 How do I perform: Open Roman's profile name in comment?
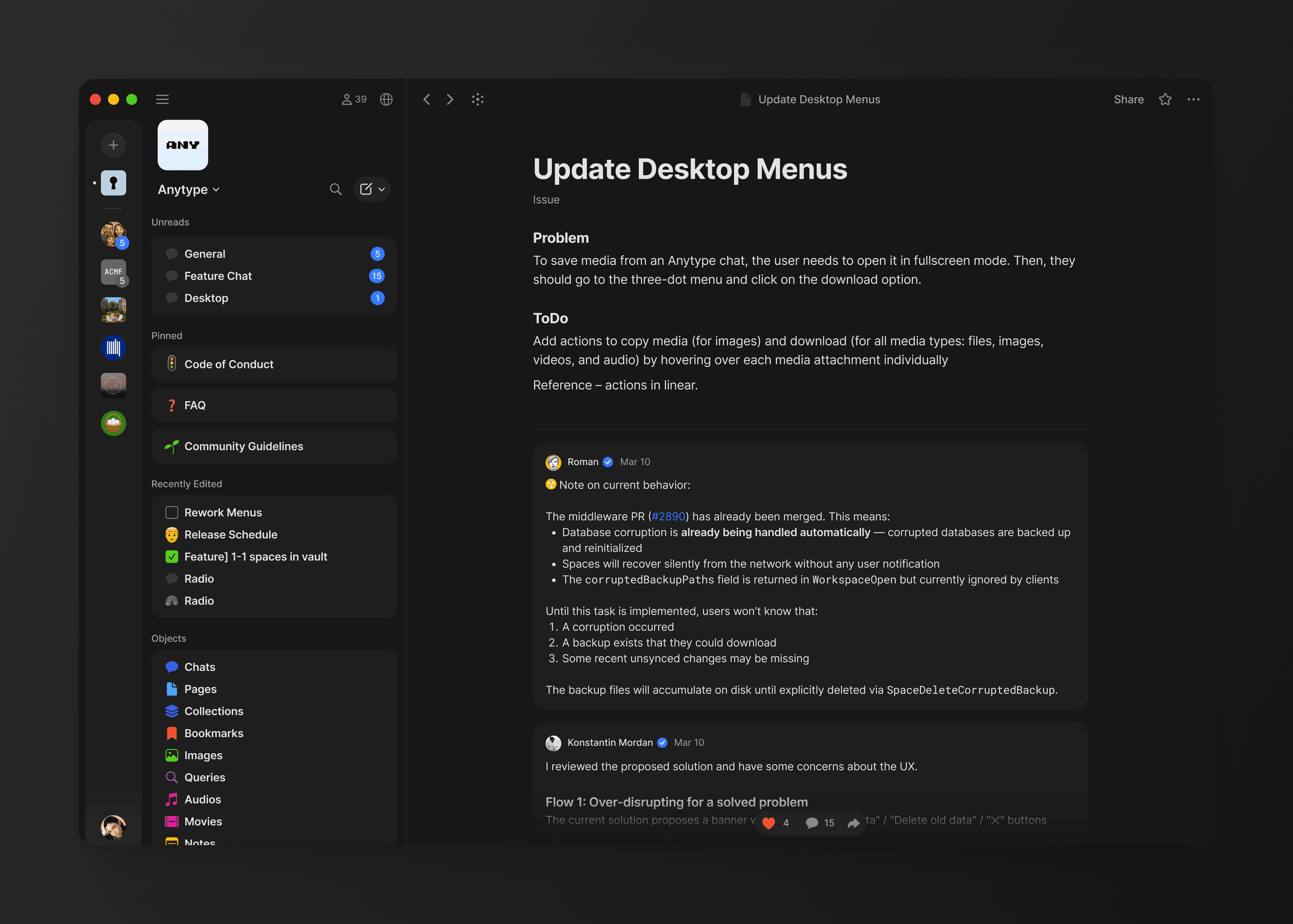(582, 462)
